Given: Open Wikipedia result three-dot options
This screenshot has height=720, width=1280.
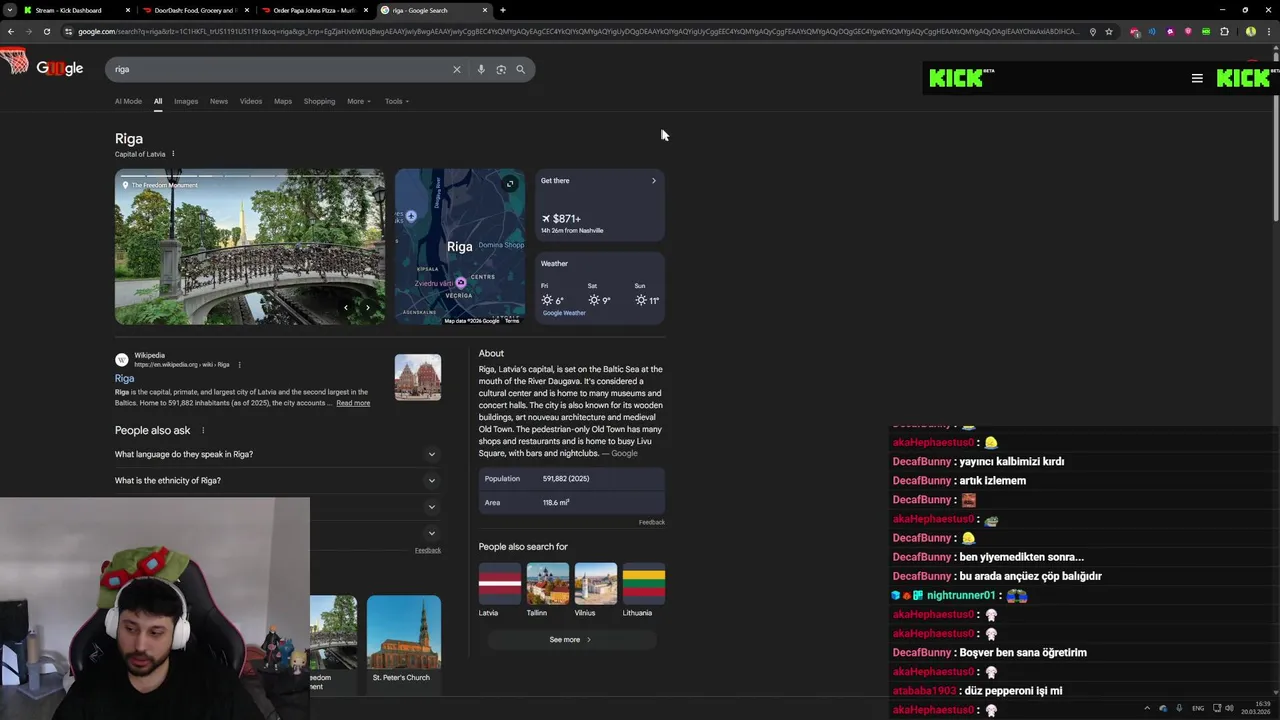Looking at the screenshot, I should coord(239,365).
